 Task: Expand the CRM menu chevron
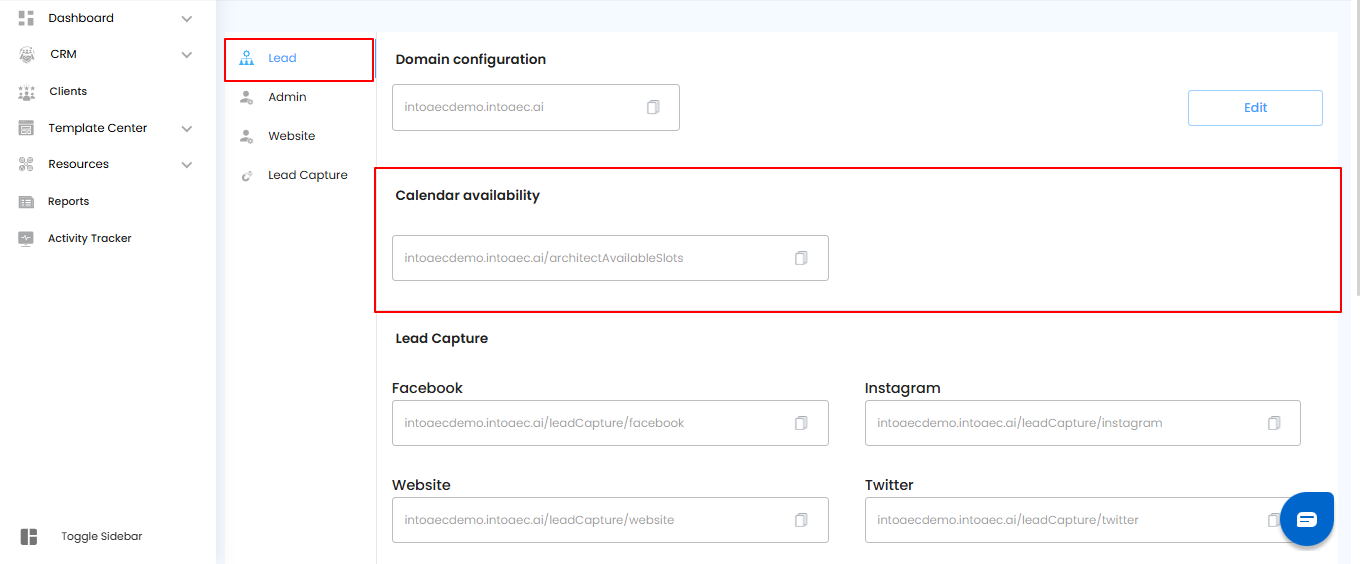(x=187, y=54)
